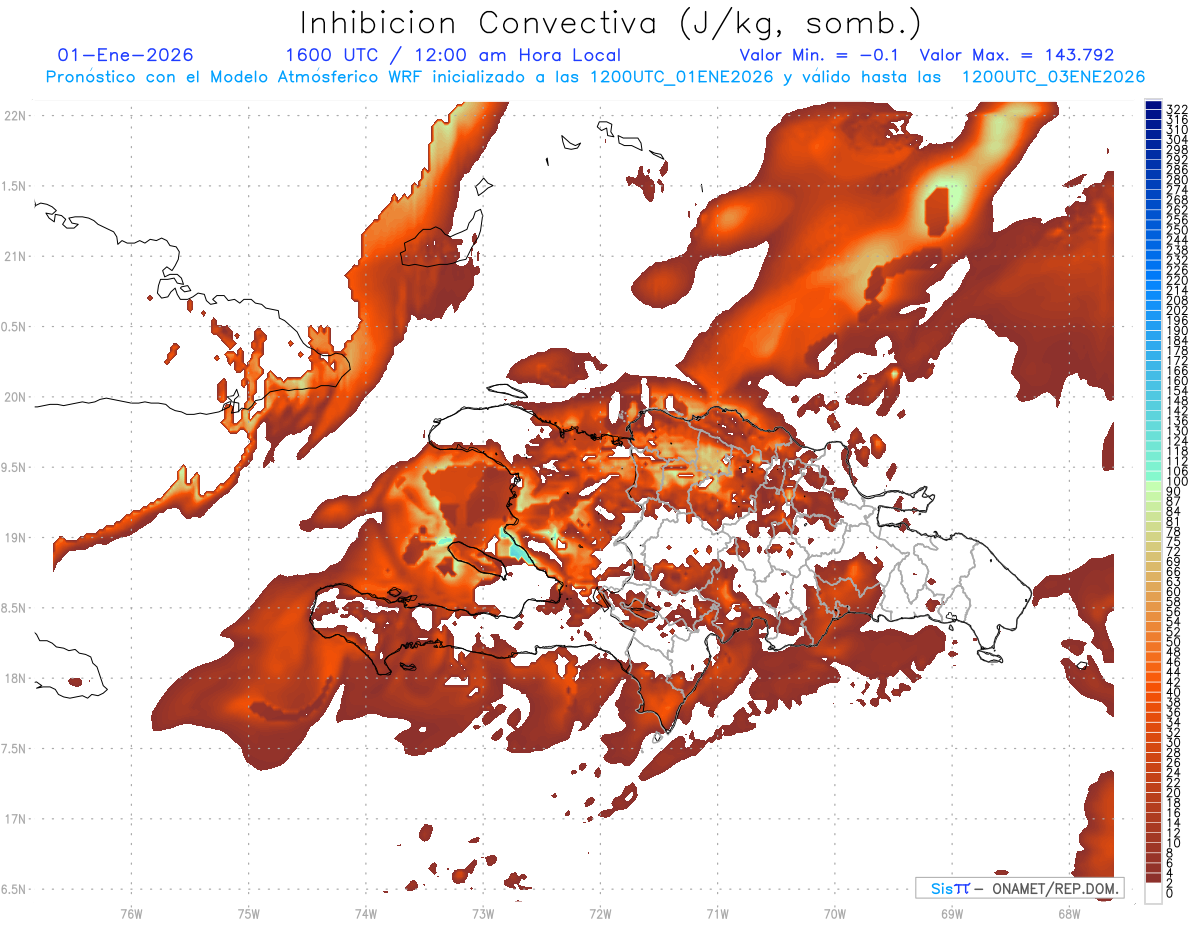Screen dimensions: 1200x927
Task: Click the title Inhibicion Convectiva
Action: pos(478,22)
